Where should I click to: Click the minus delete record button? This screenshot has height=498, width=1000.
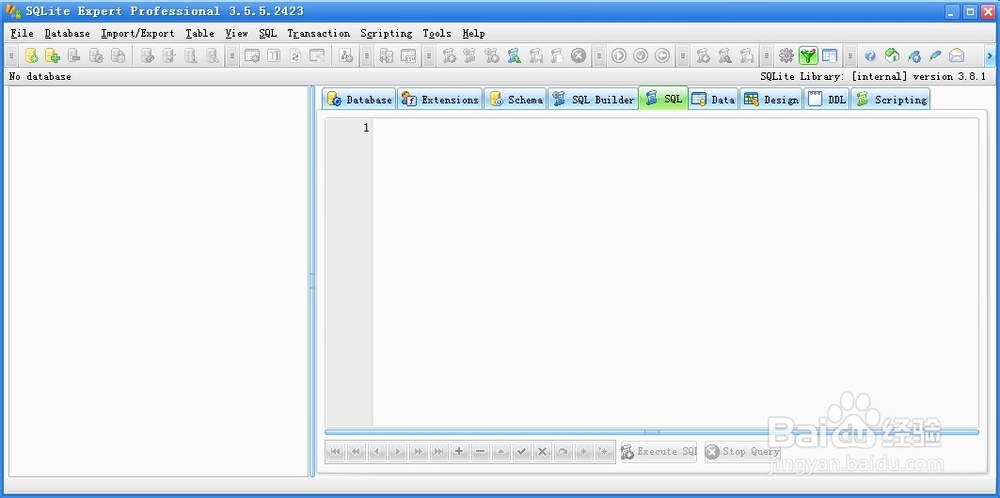click(x=480, y=451)
